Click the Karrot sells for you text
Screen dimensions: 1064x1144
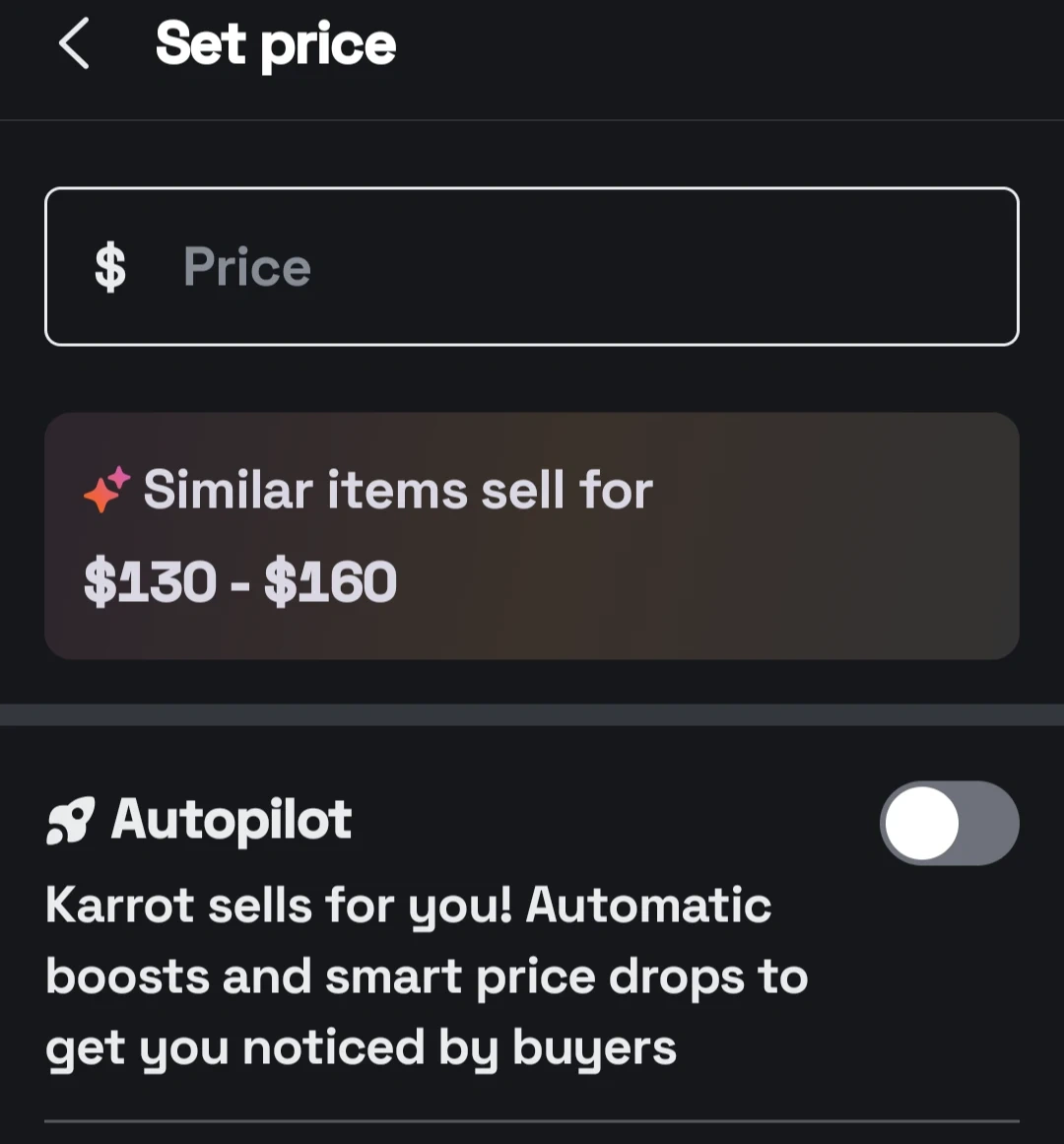point(278,905)
